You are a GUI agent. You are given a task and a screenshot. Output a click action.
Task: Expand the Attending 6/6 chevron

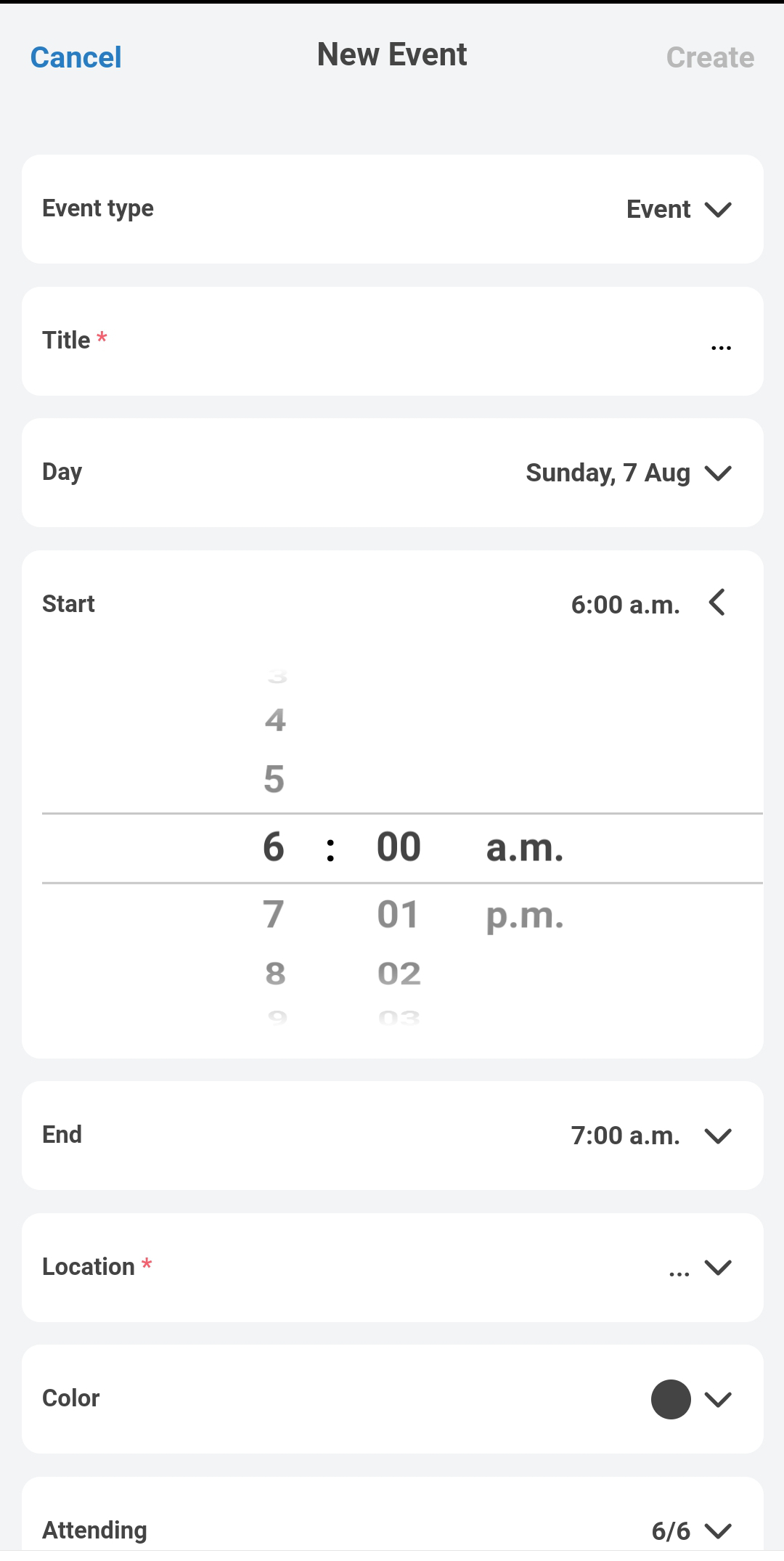tap(717, 1531)
